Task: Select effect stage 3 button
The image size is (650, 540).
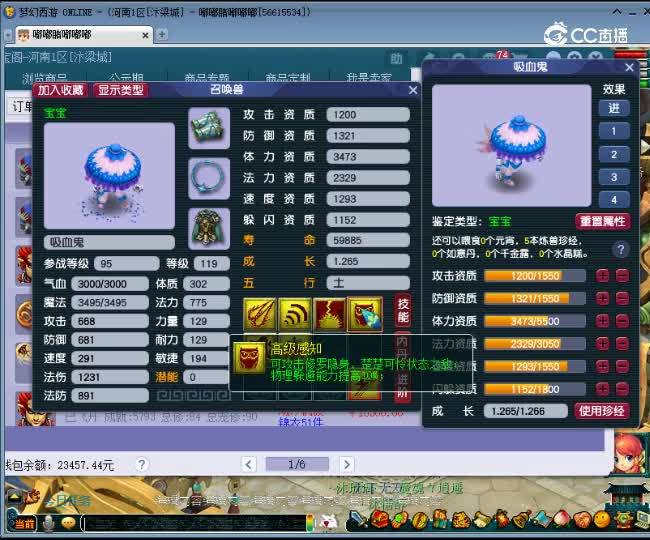Action: 614,177
